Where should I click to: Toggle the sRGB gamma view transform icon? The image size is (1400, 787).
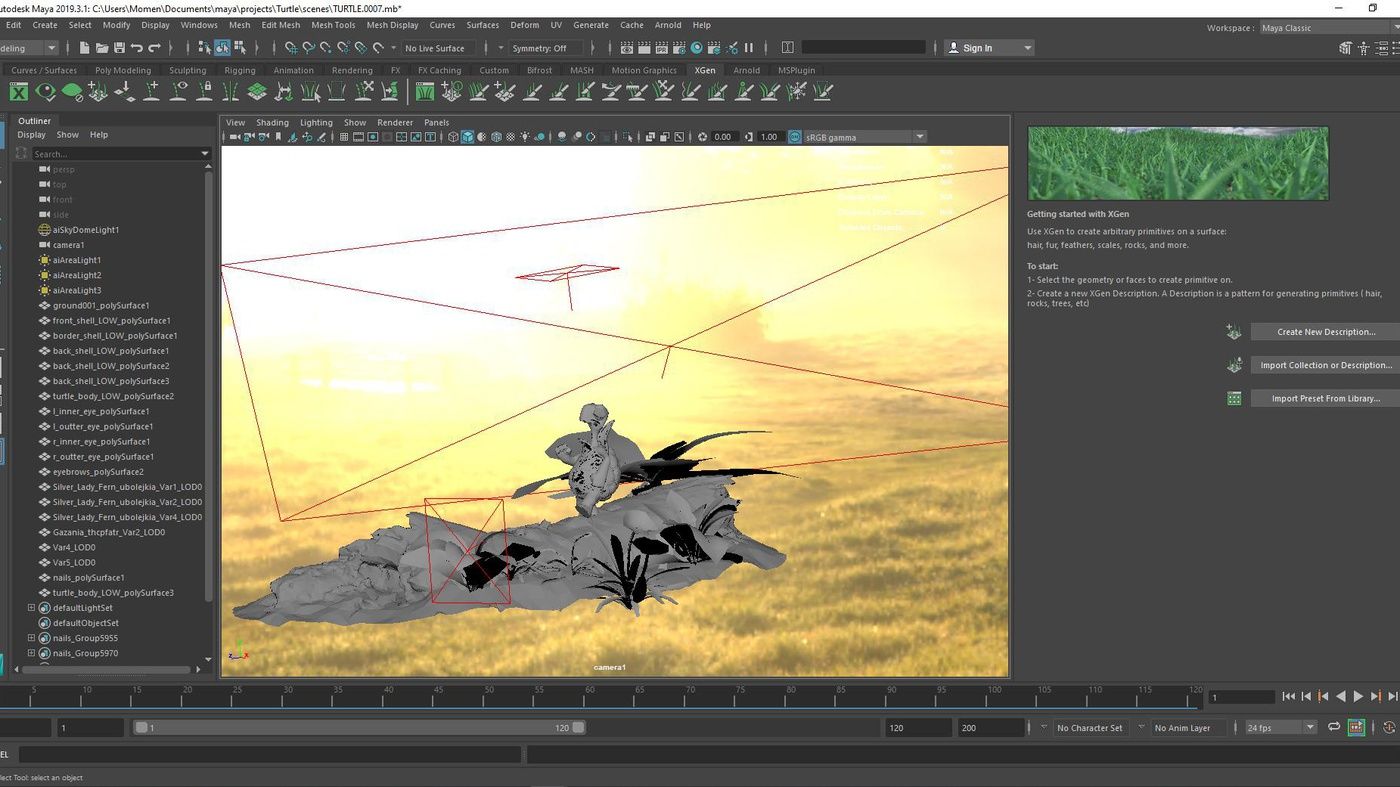pos(795,137)
